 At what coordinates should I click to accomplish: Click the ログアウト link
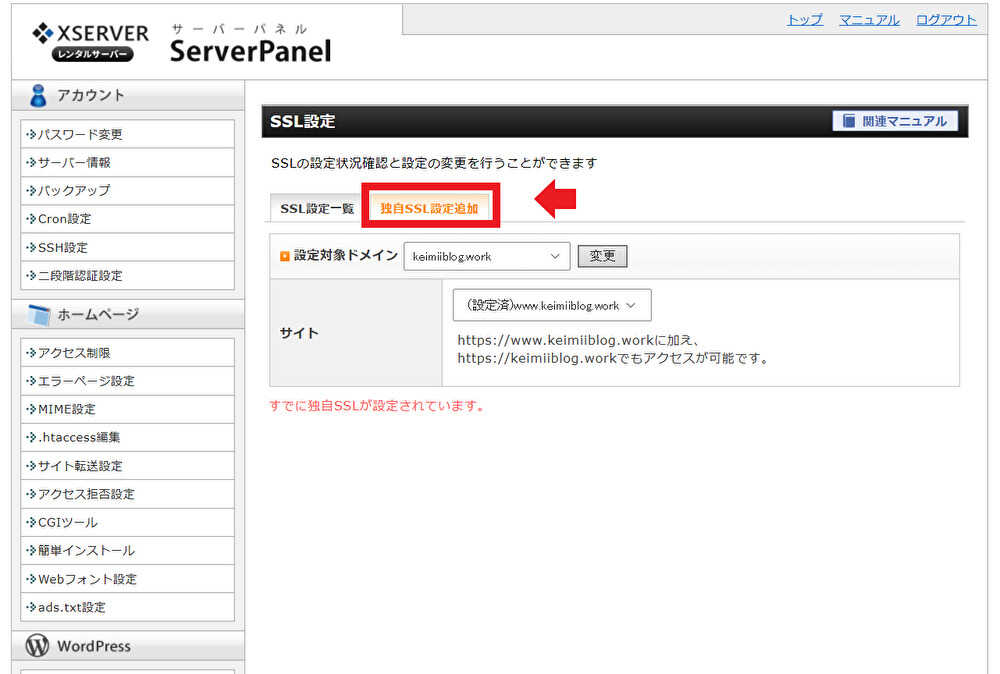point(946,20)
